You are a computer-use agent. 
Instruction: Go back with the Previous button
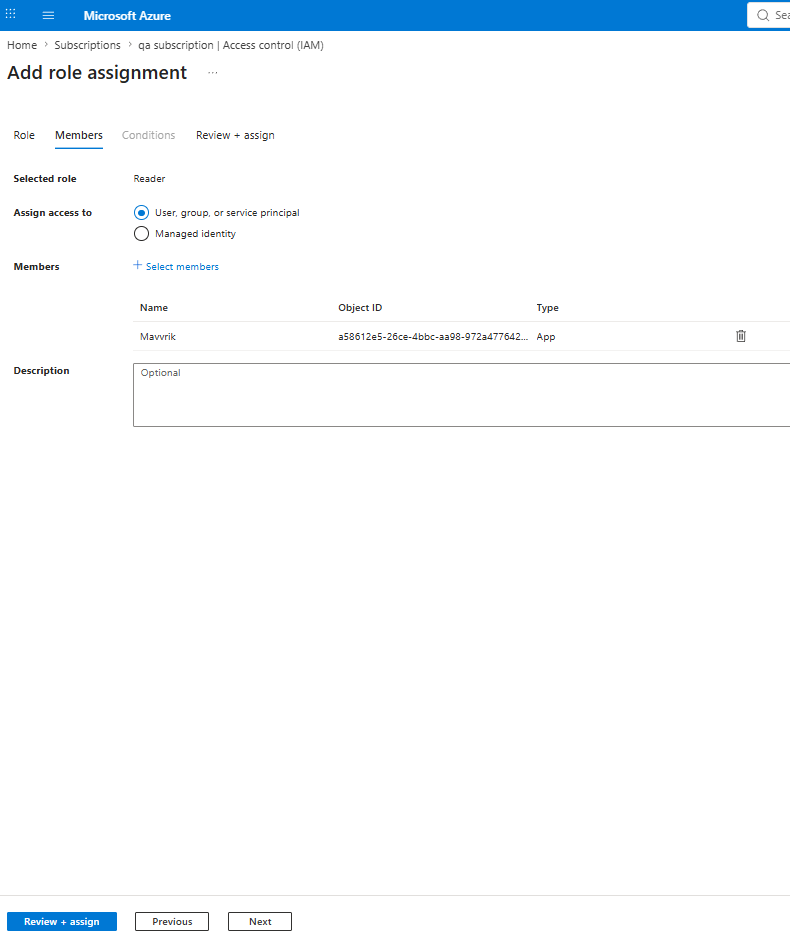(x=172, y=922)
